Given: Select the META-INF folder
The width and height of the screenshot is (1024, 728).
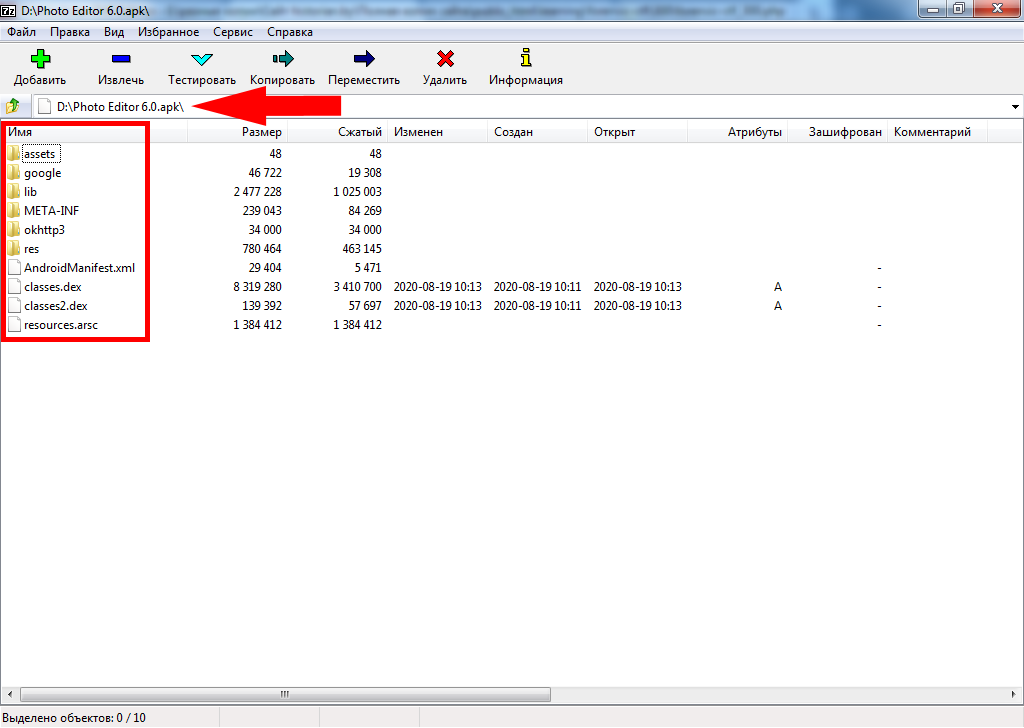Looking at the screenshot, I should (x=52, y=211).
